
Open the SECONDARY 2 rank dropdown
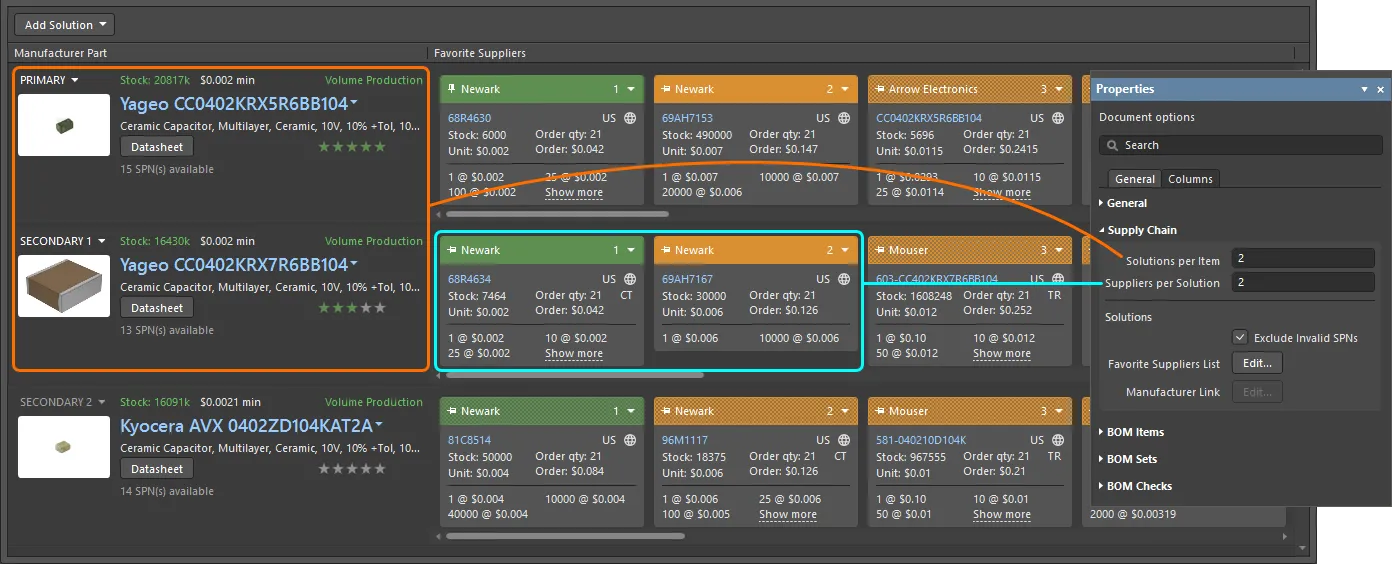pos(101,402)
